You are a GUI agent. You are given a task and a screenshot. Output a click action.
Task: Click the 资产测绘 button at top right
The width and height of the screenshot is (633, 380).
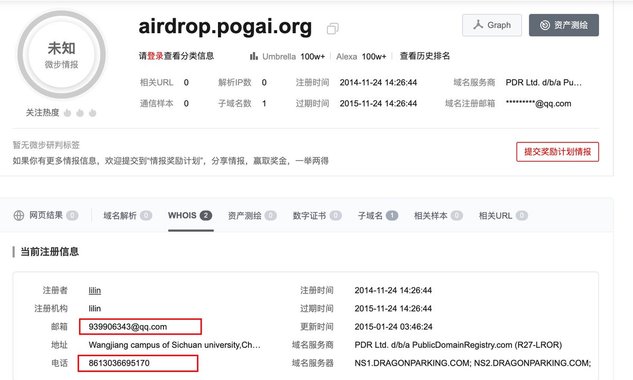point(564,25)
